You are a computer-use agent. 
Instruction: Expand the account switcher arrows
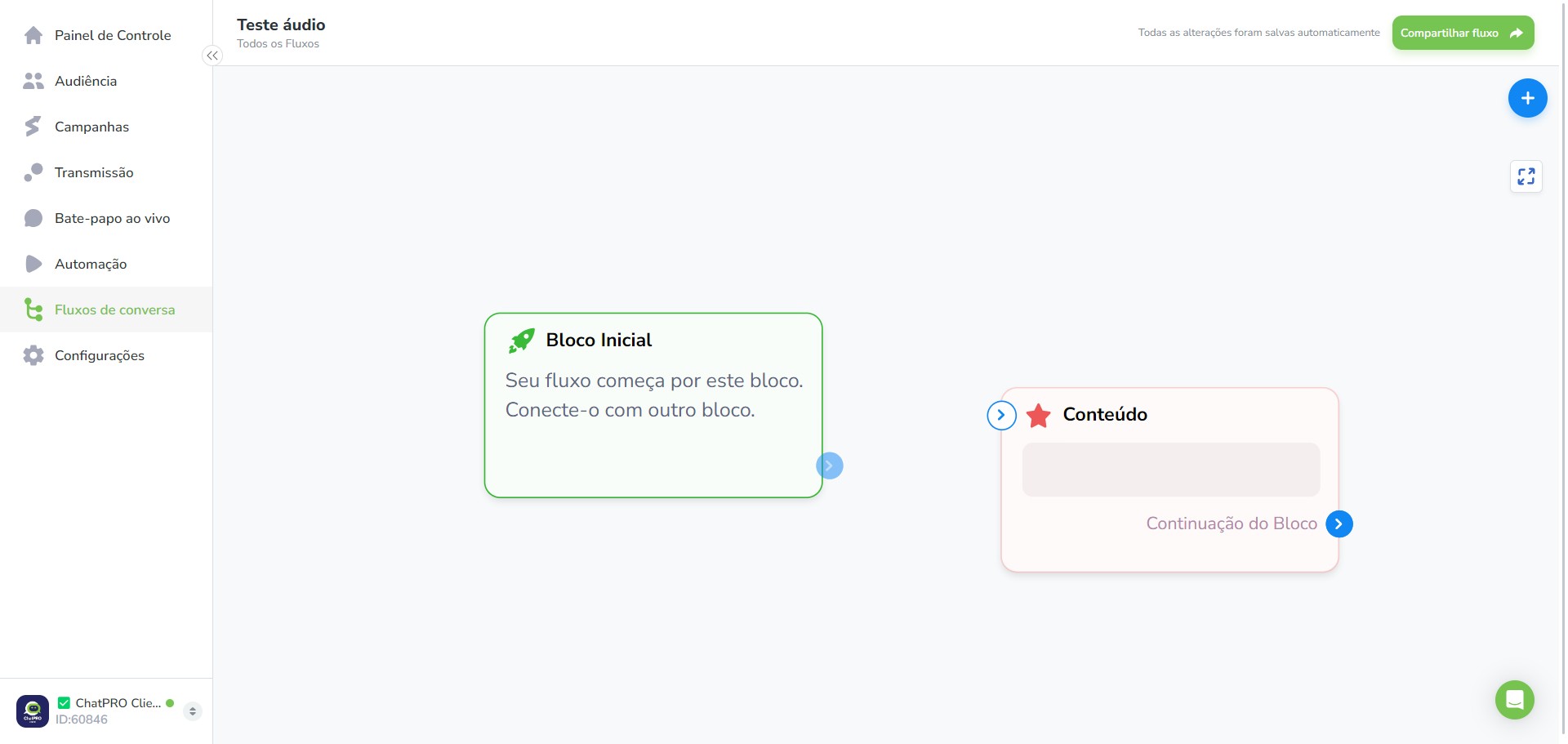193,711
